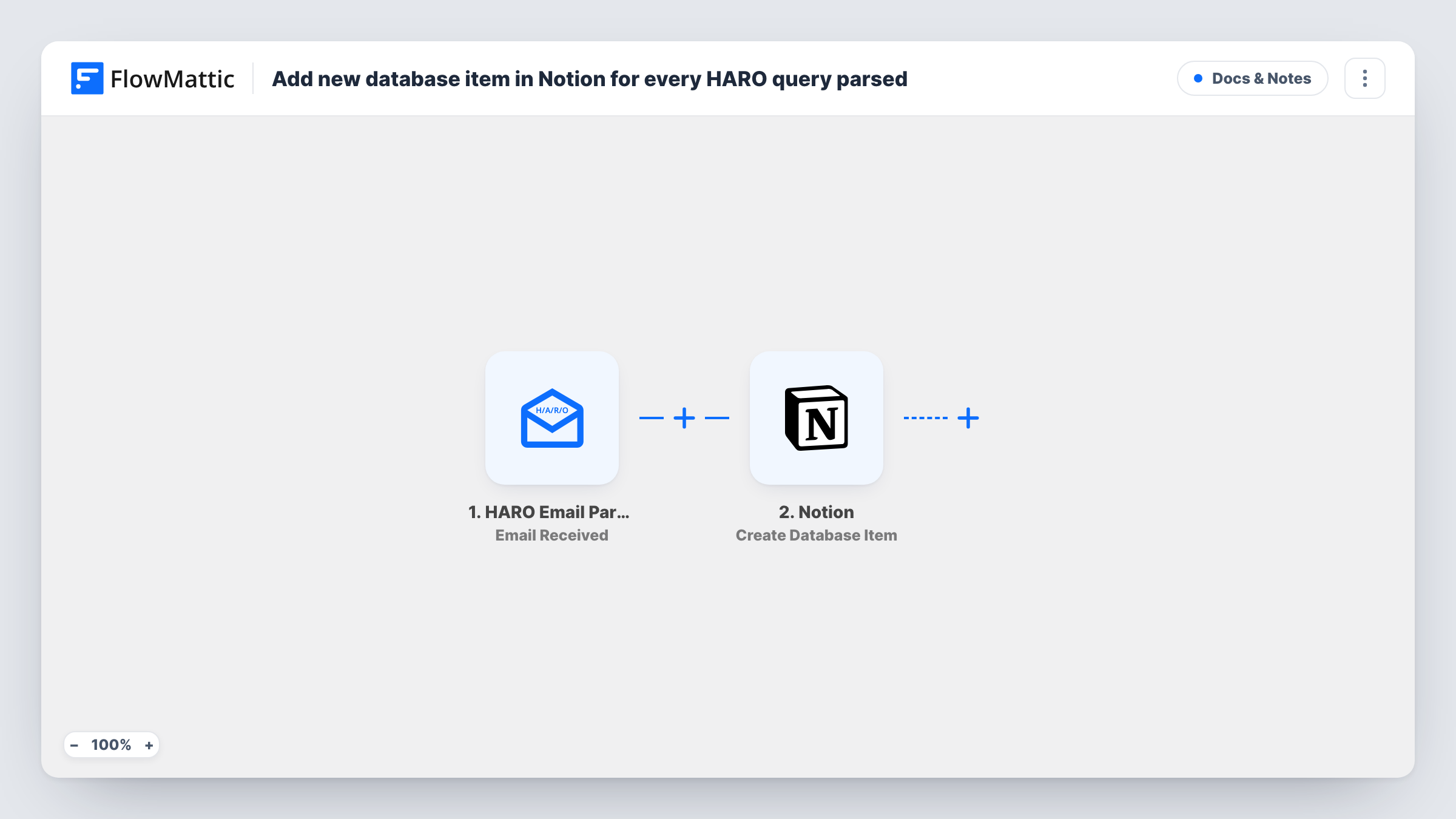This screenshot has height=819, width=1456.
Task: Zoom in canvas with plus button
Action: tap(149, 745)
